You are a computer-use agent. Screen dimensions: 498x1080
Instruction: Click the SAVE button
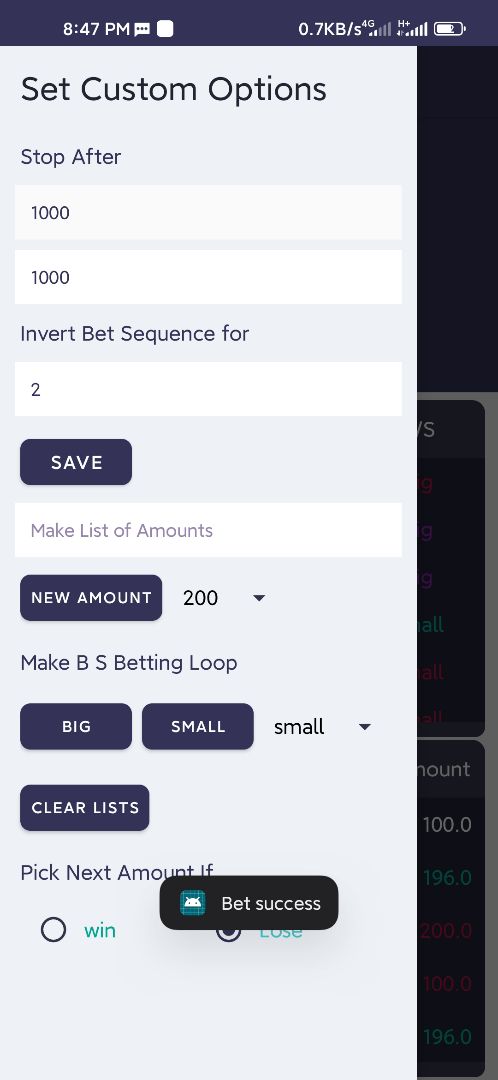click(x=76, y=462)
